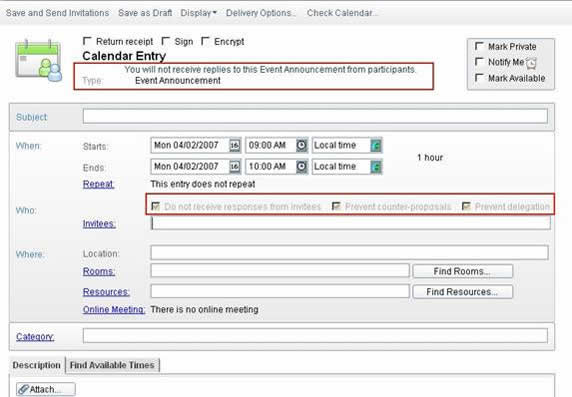This screenshot has height=397, width=572.
Task: Open date picker for Ends date
Action: 234,167
